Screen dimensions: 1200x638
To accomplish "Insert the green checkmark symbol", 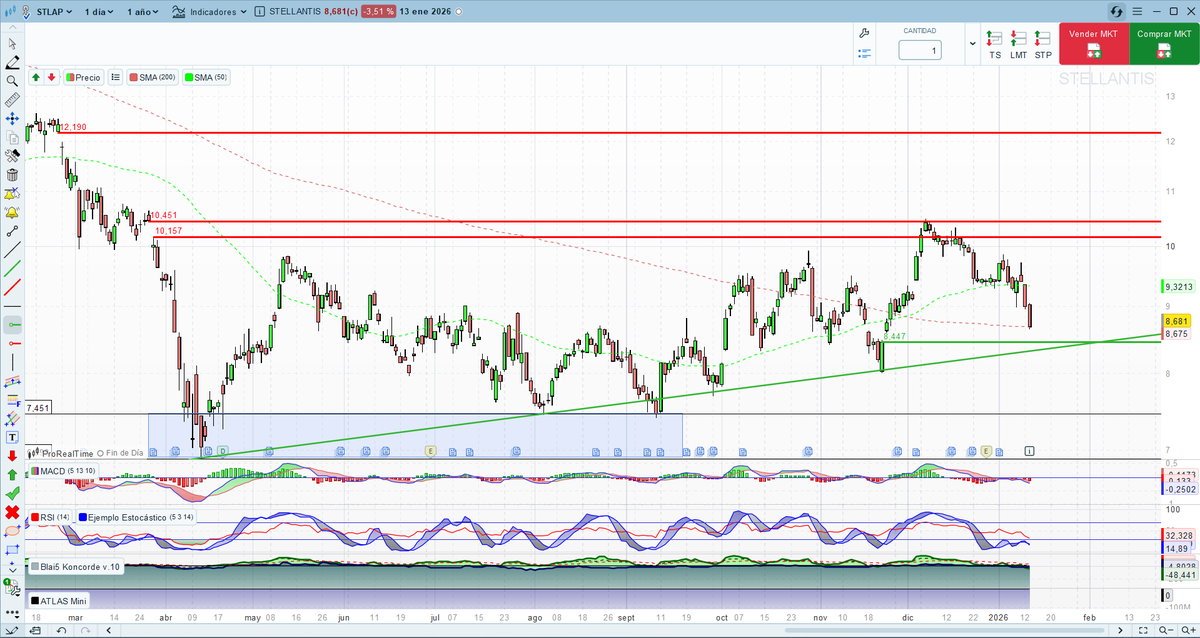I will (12, 493).
